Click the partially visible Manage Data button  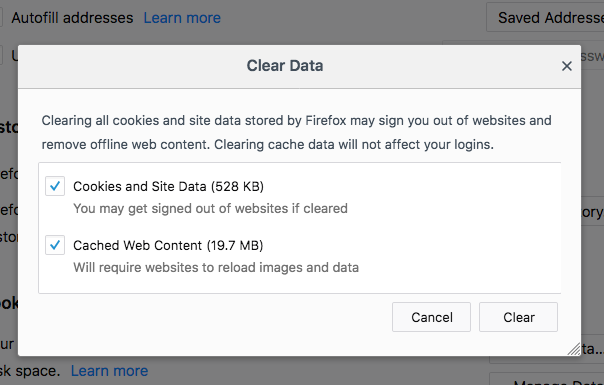point(547,379)
